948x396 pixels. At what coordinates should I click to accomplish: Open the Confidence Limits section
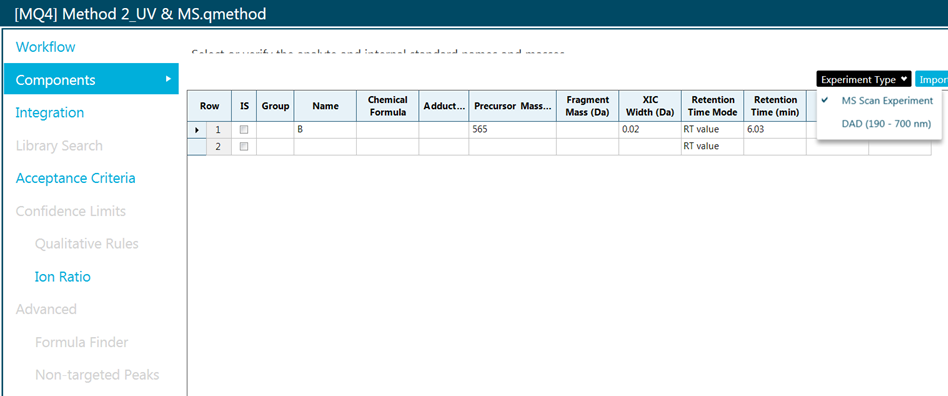(71, 211)
